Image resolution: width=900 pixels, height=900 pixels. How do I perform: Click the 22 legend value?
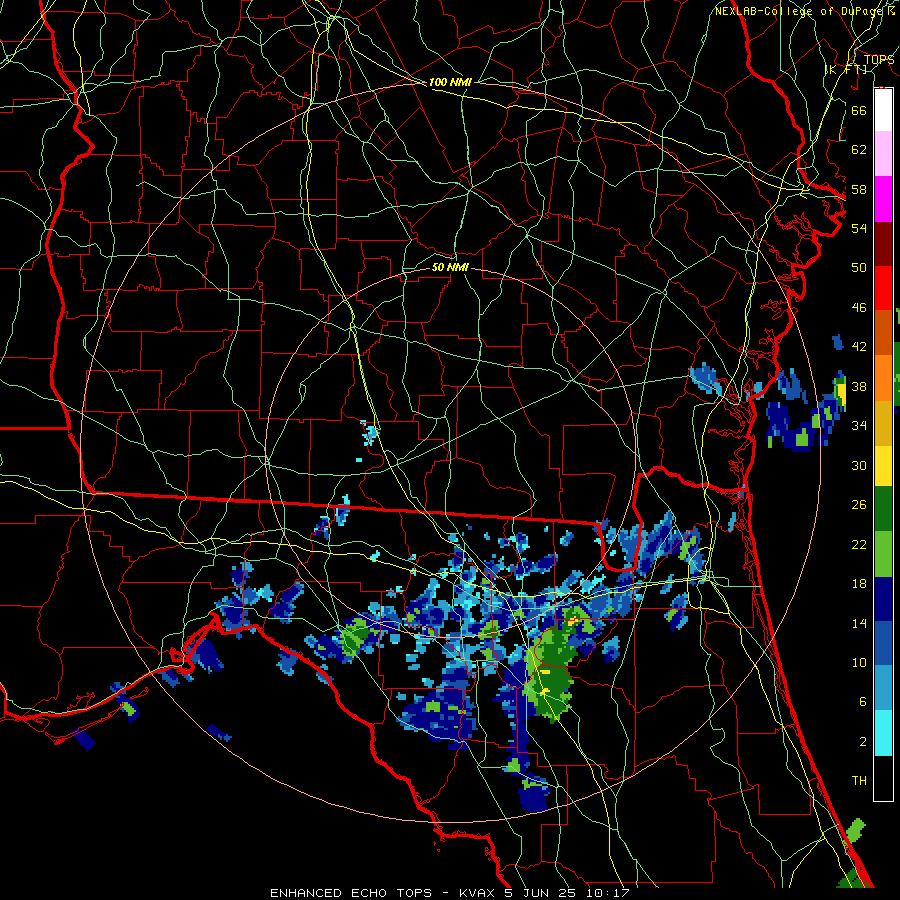(859, 544)
